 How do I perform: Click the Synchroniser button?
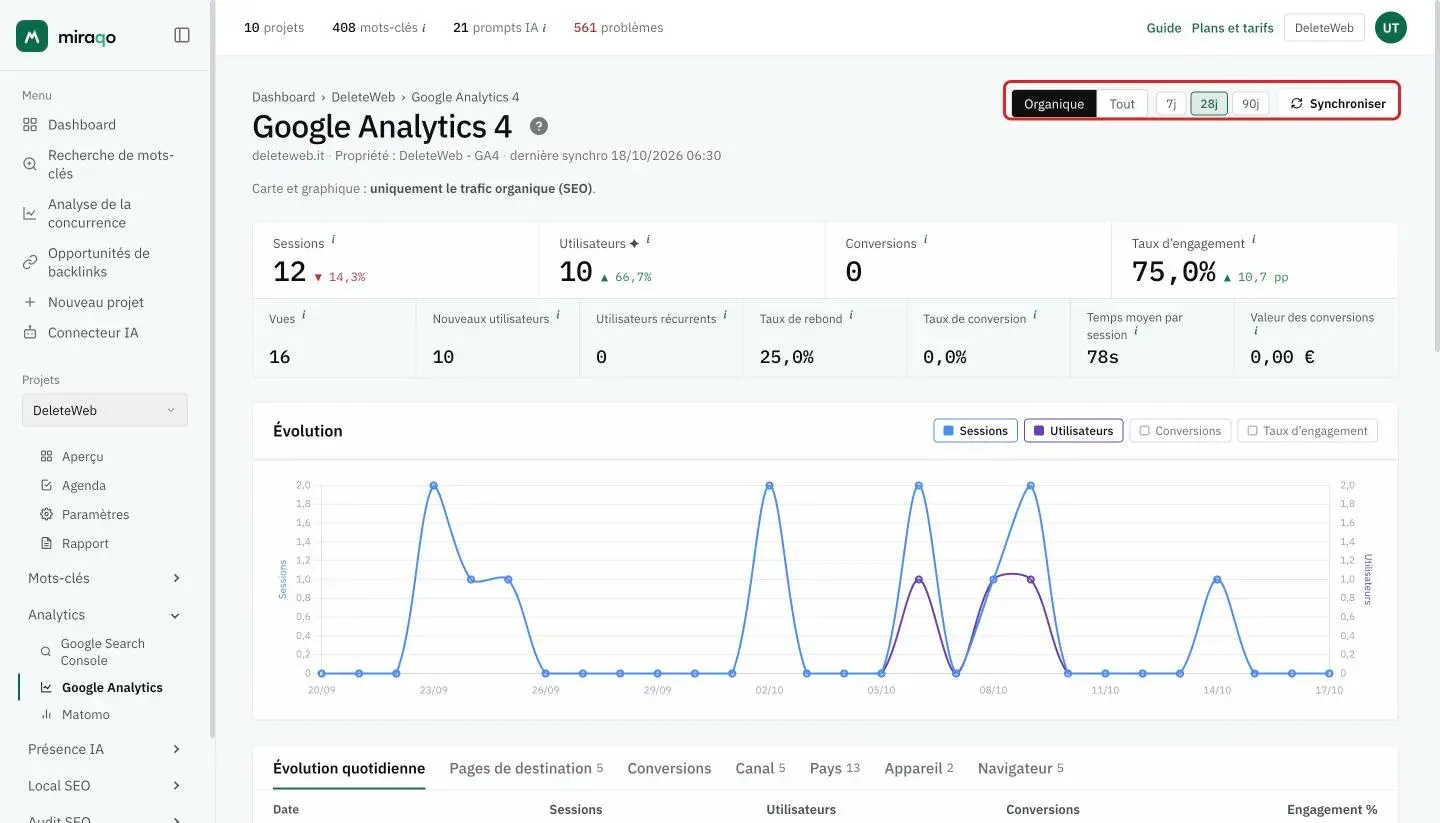pyautogui.click(x=1338, y=104)
